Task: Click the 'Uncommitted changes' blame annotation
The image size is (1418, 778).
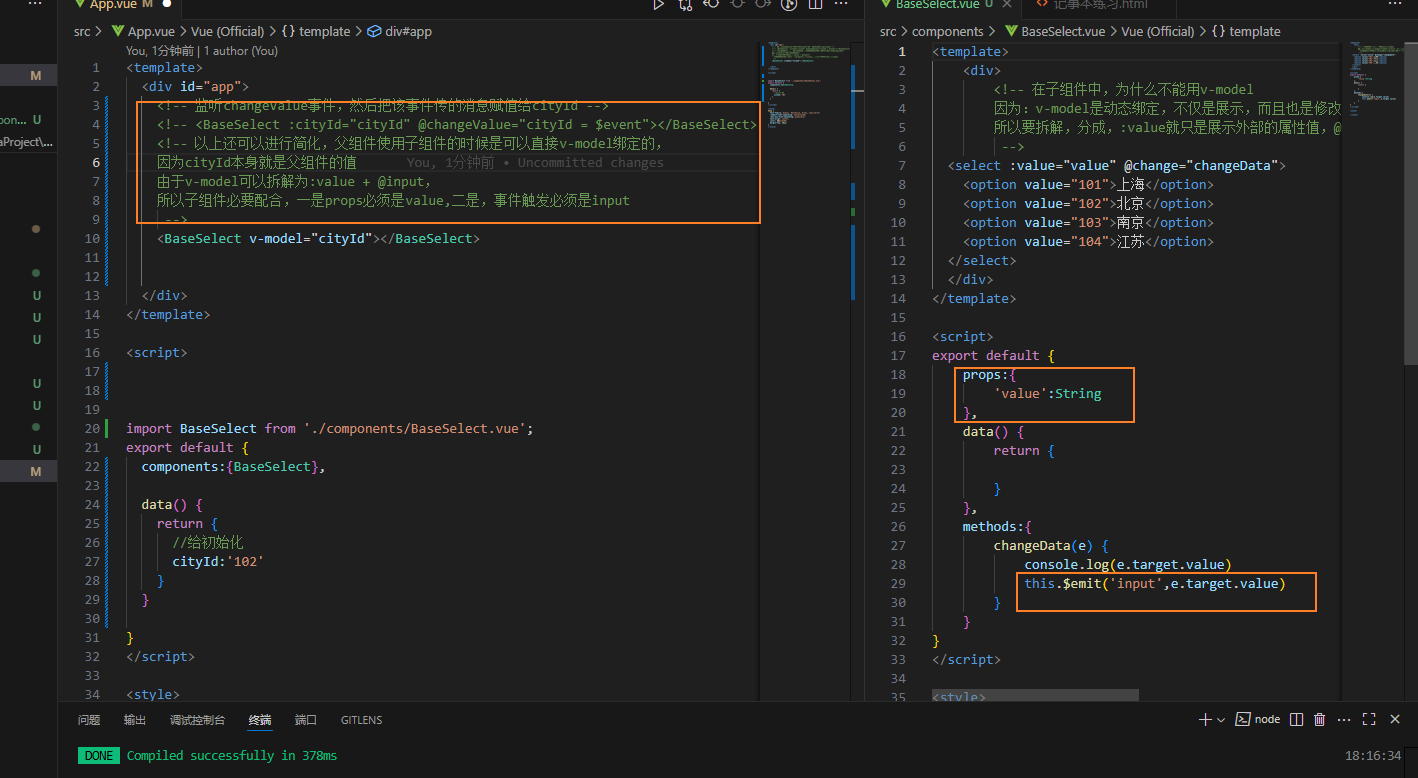Action: click(x=590, y=162)
